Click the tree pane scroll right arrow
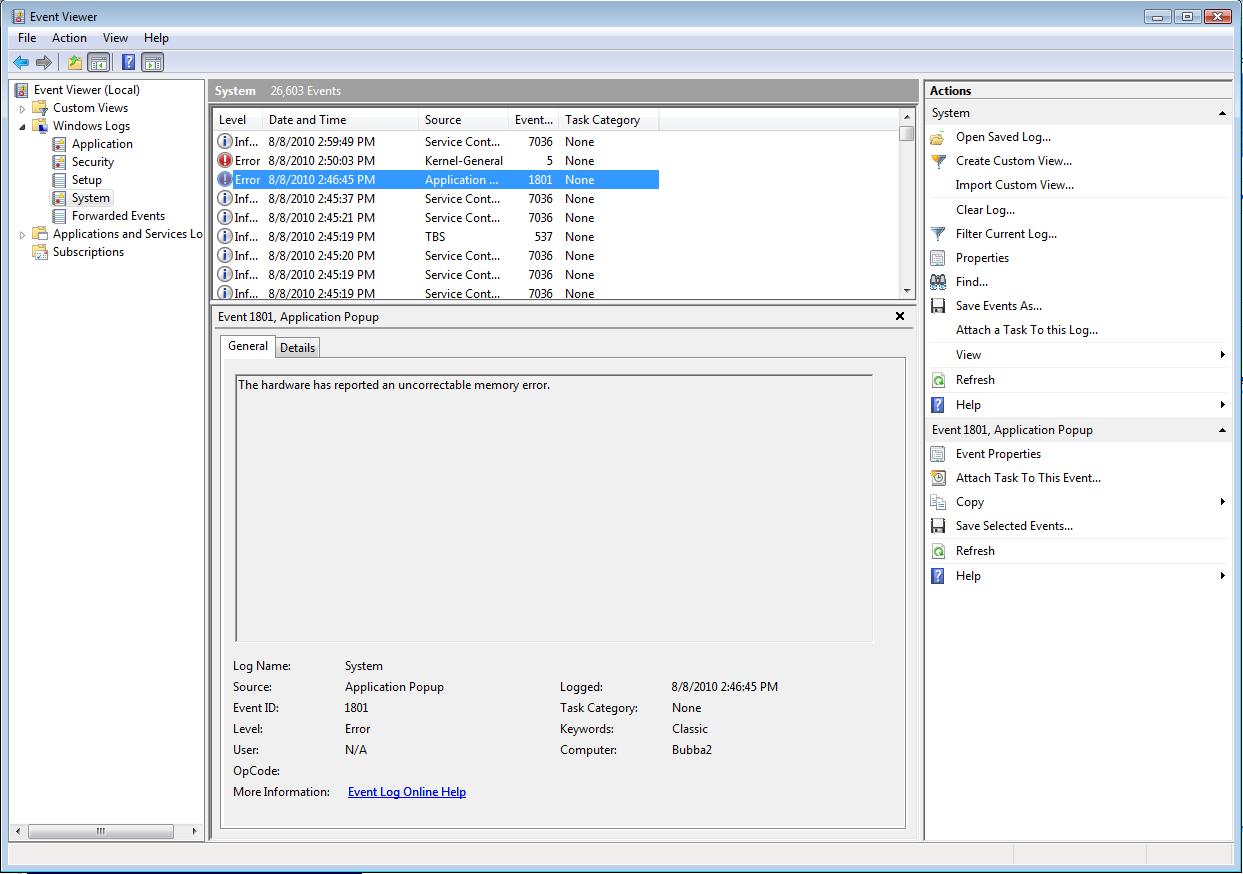This screenshot has width=1243, height=874. point(194,832)
